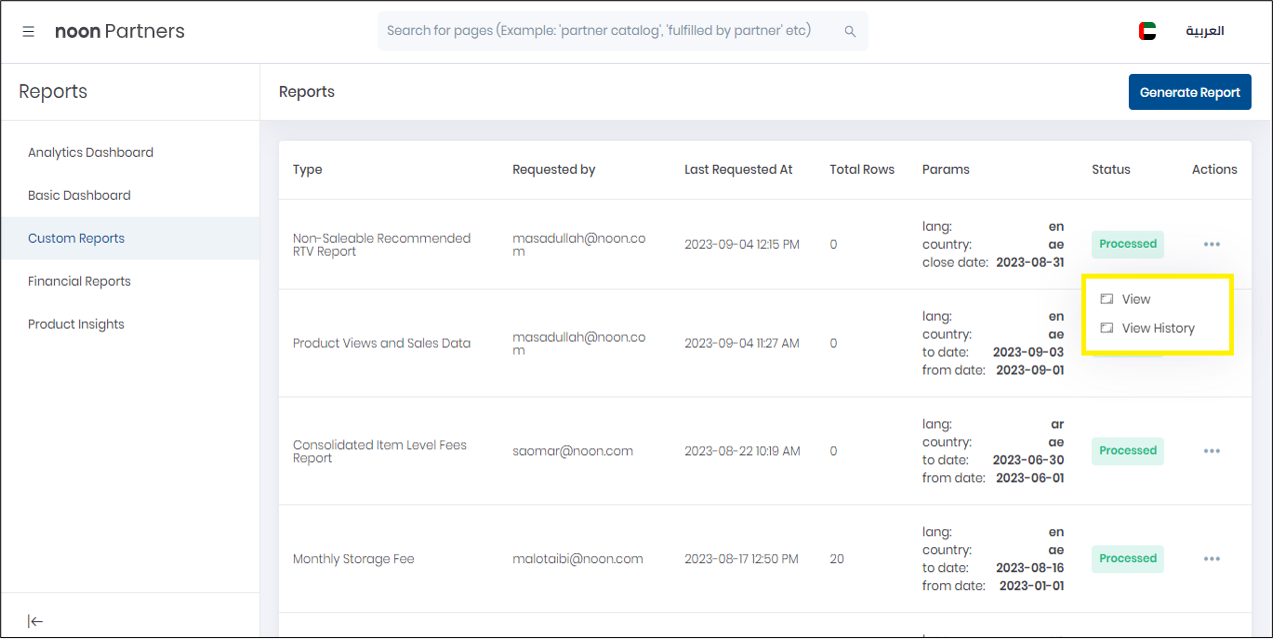The image size is (1275, 640).
Task: Click the search magnifier icon
Action: pos(850,32)
